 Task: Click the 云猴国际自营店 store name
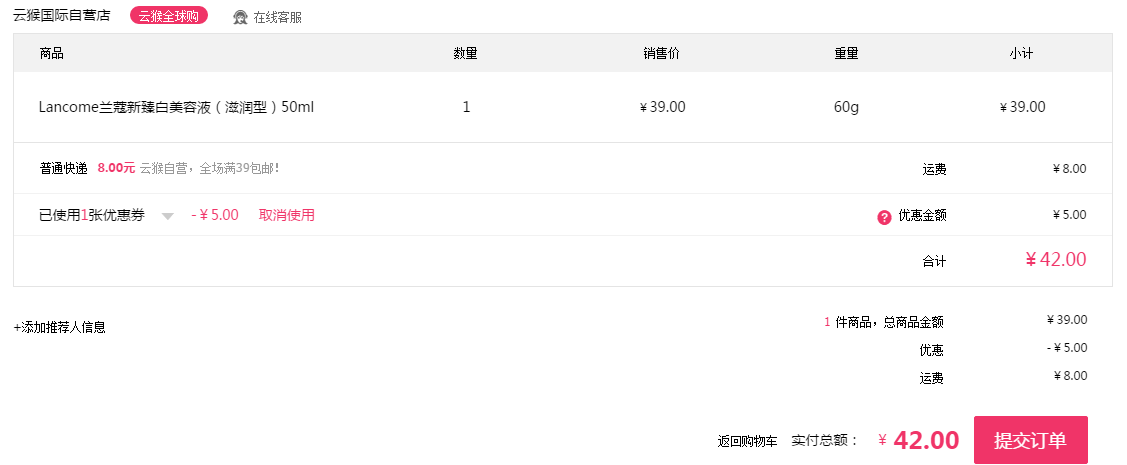[x=62, y=15]
